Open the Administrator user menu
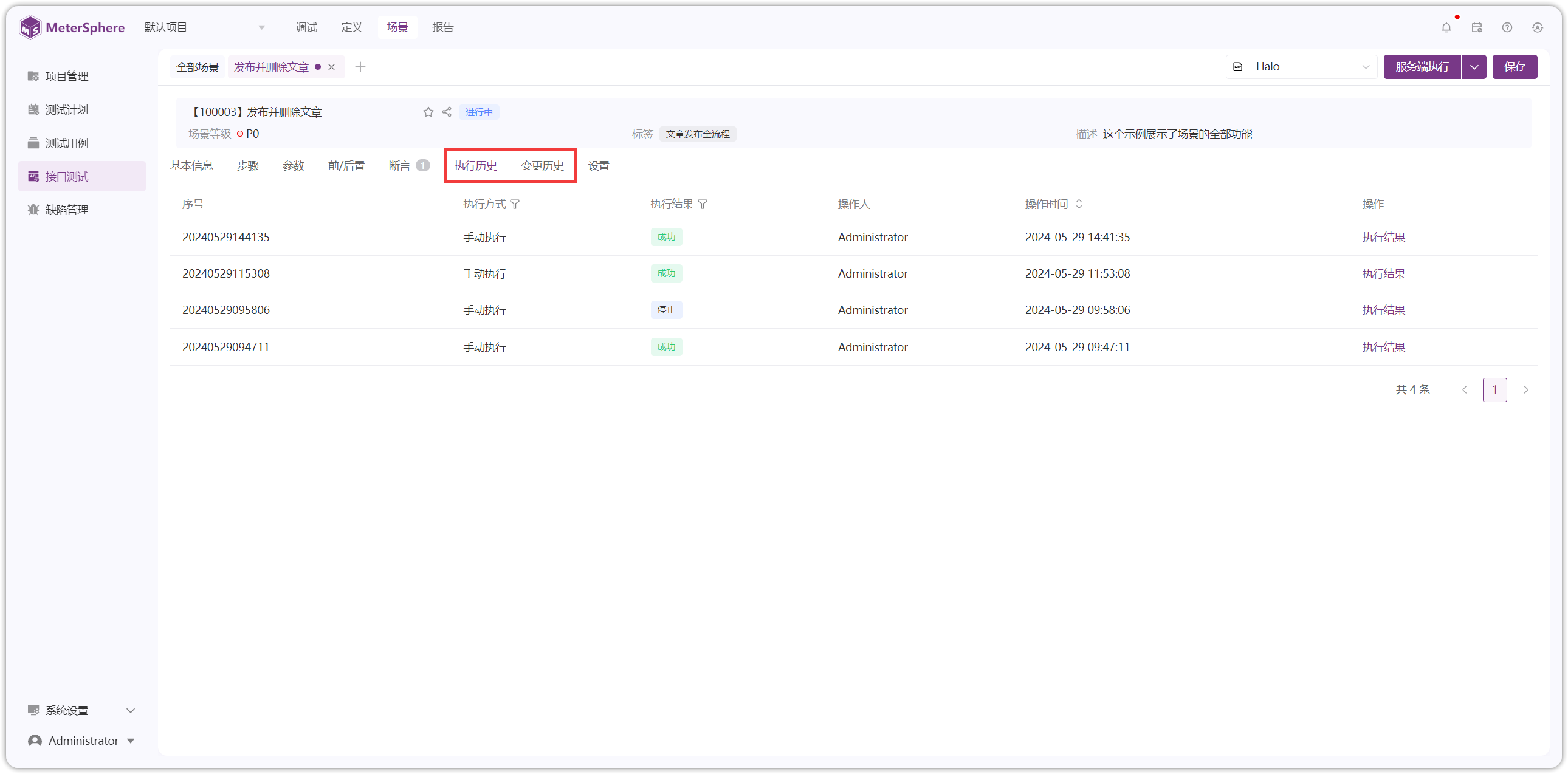 tap(82, 741)
